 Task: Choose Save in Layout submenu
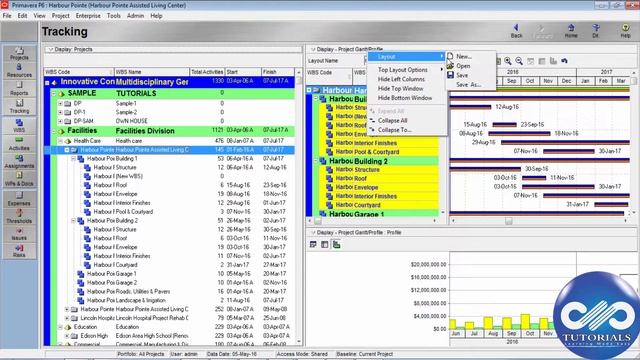[x=470, y=75]
